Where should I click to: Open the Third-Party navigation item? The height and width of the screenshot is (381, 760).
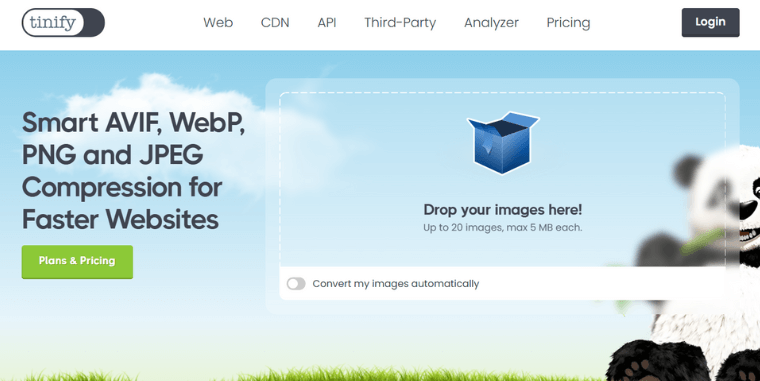pyautogui.click(x=400, y=22)
